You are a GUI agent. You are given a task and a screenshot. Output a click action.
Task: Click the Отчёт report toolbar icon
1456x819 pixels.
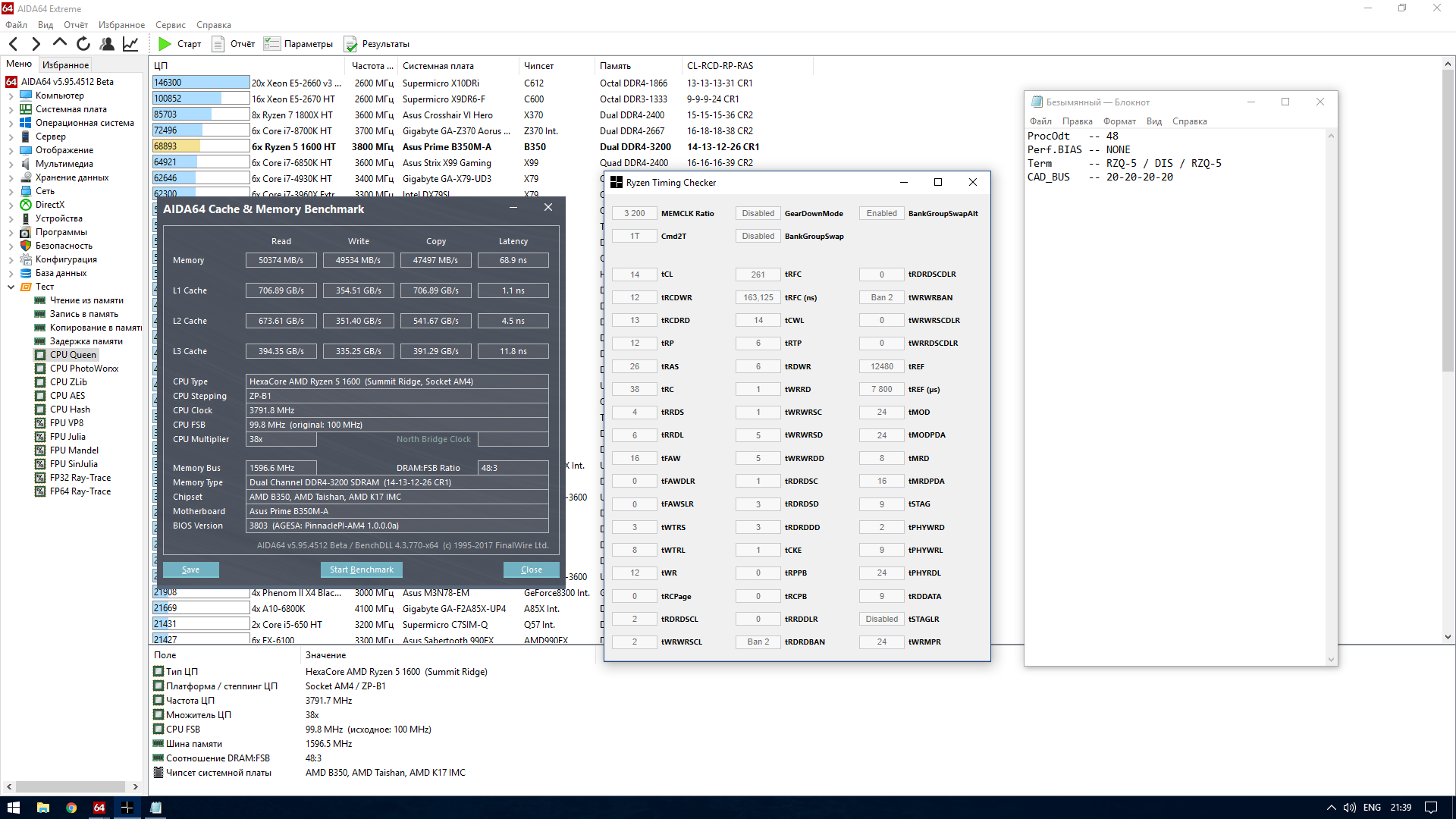218,44
